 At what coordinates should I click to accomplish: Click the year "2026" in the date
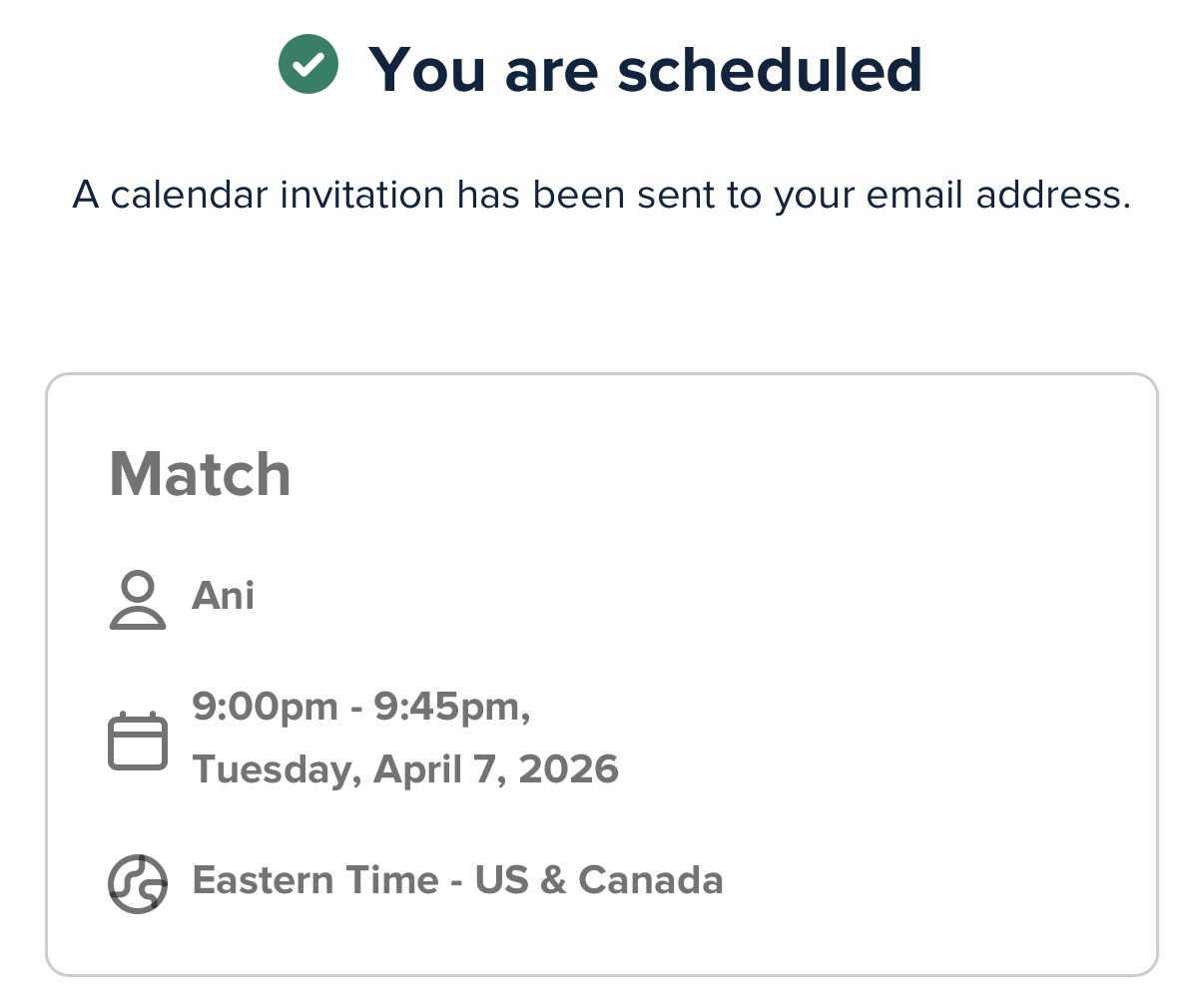[x=569, y=769]
